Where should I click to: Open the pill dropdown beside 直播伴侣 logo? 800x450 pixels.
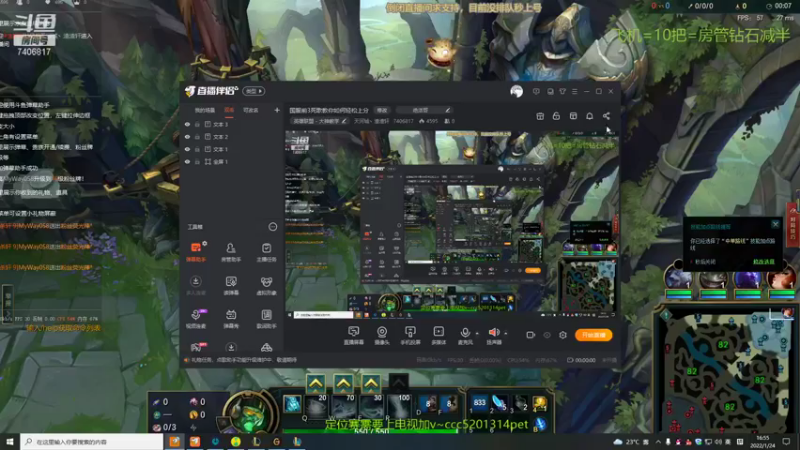254,91
